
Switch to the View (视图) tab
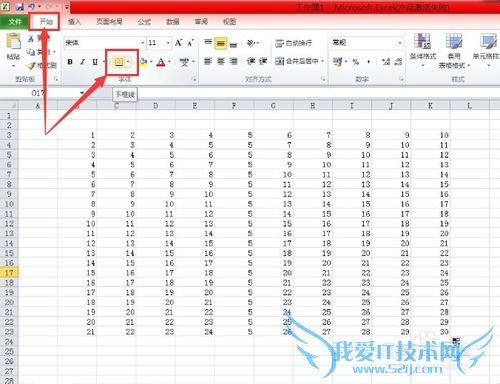[x=229, y=22]
